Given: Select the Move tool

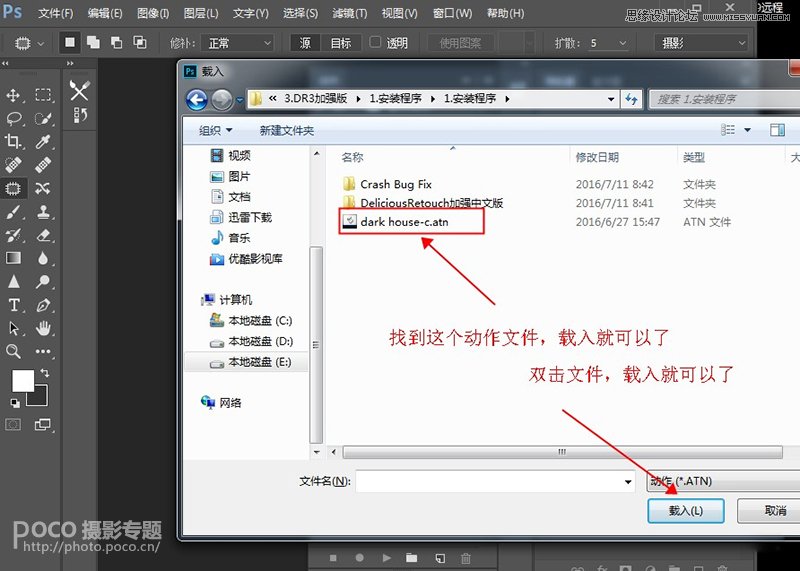Looking at the screenshot, I should tap(14, 95).
